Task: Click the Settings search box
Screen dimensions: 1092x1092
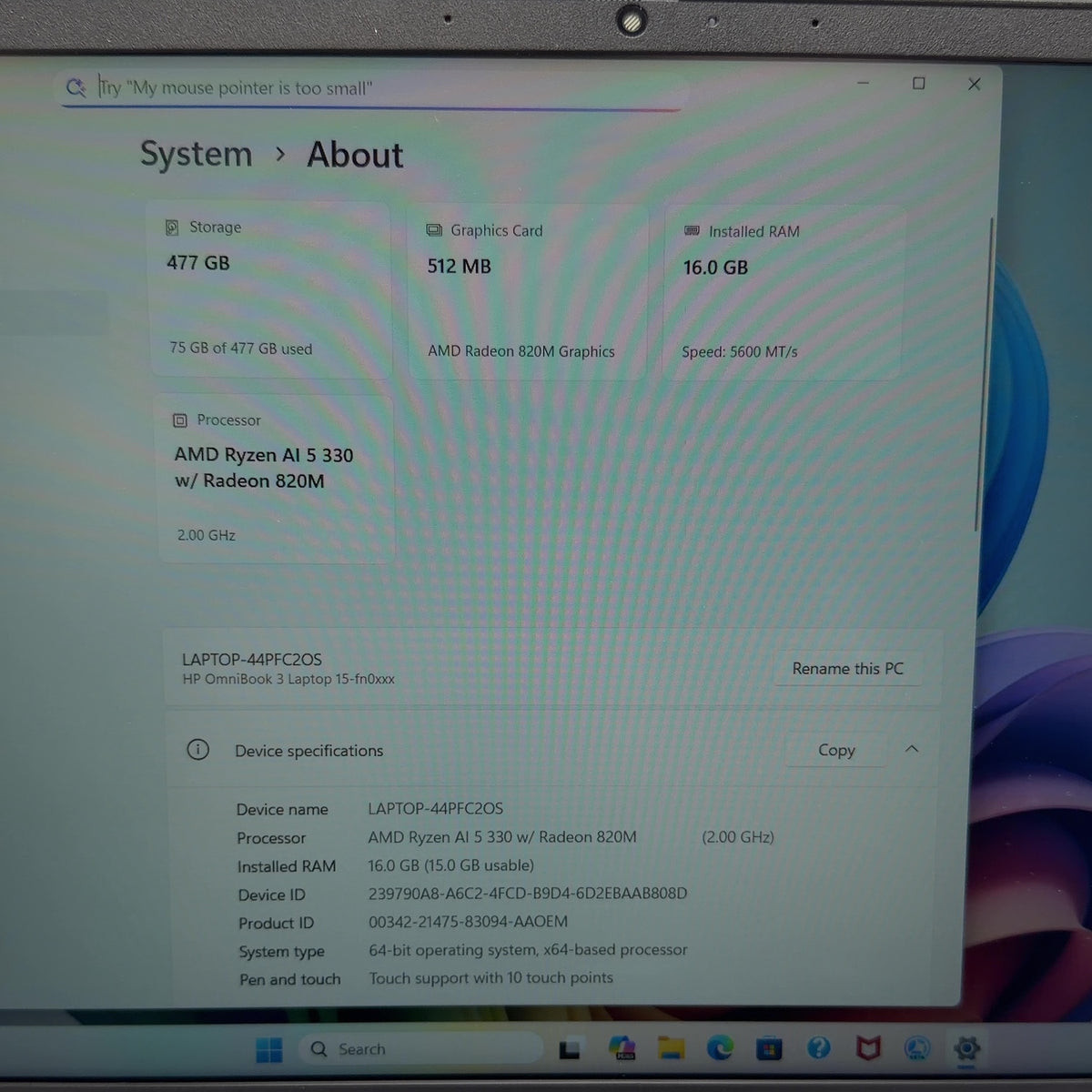Action: coord(371,88)
